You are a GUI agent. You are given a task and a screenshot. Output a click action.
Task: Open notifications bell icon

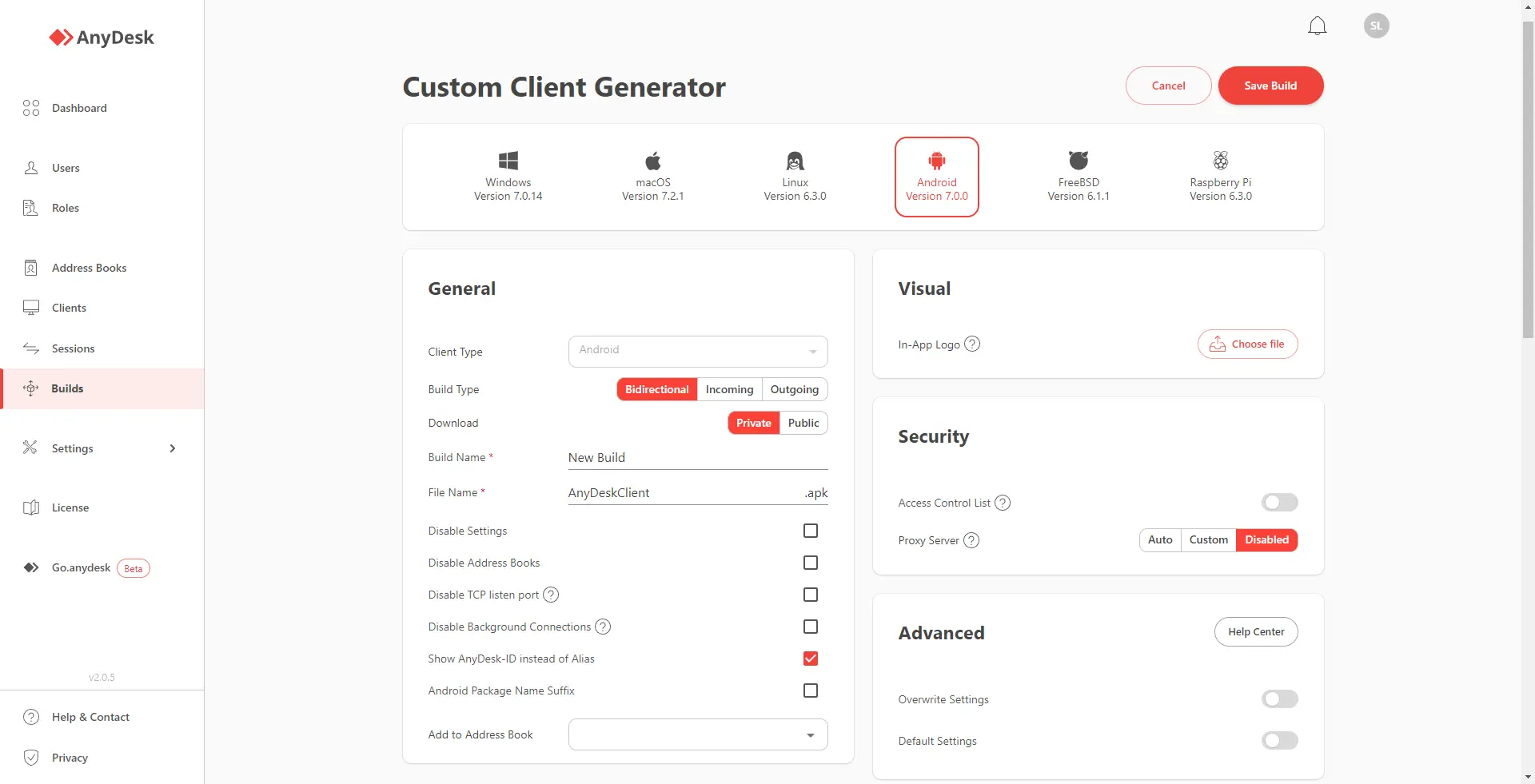coord(1317,26)
